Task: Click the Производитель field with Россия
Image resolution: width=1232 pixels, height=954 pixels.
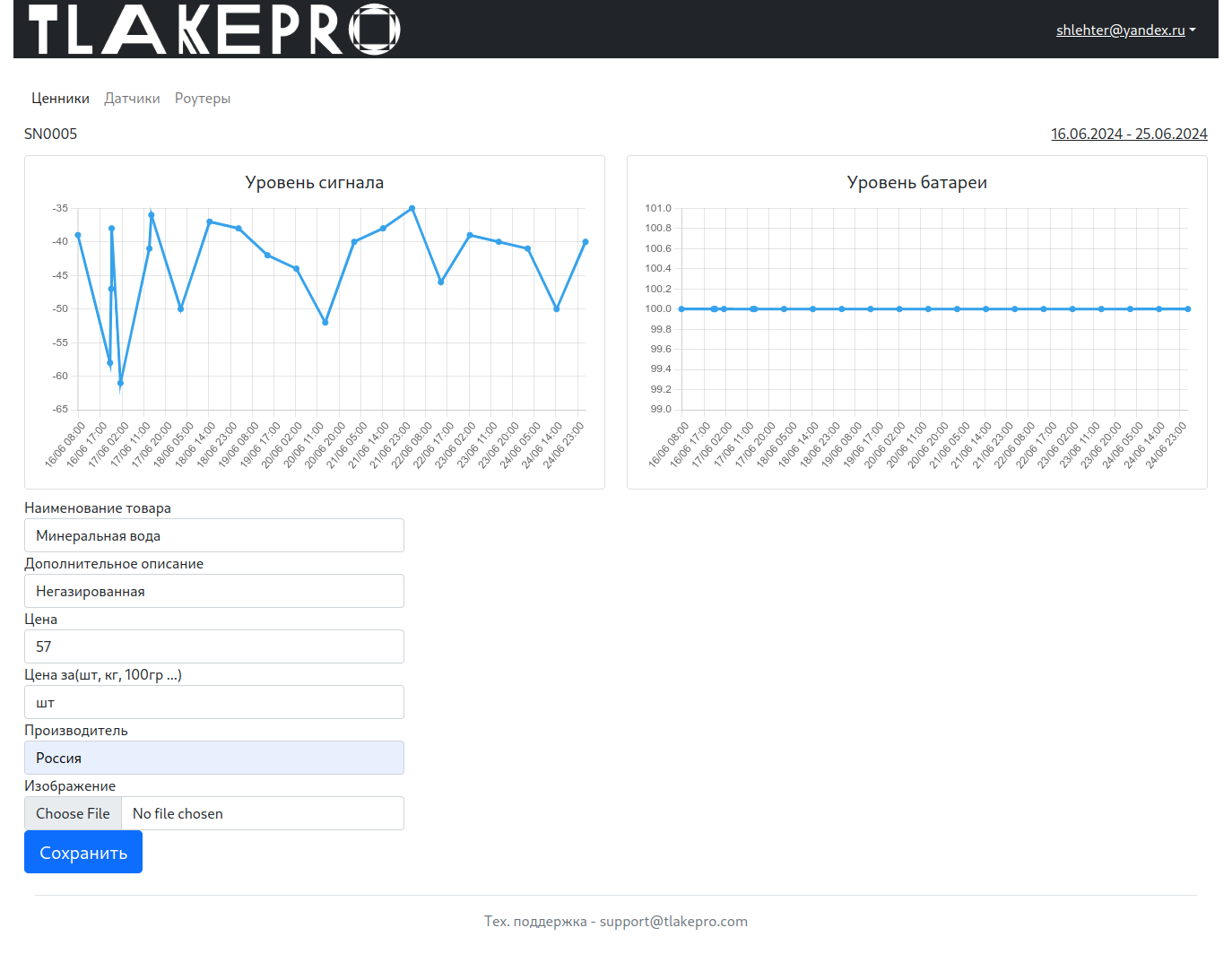Action: pos(213,758)
